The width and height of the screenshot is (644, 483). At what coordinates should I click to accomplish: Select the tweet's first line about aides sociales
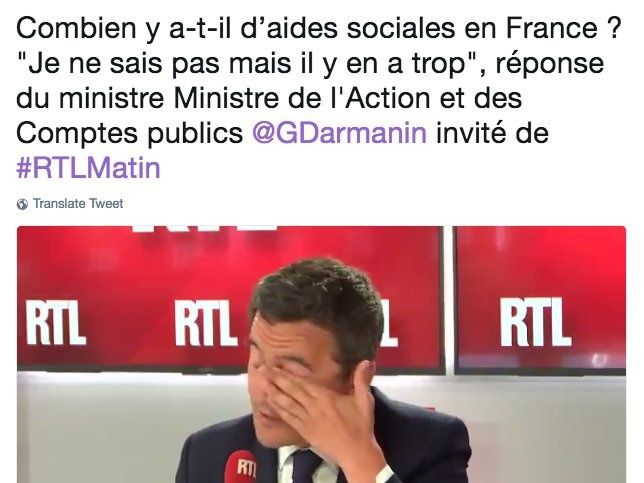tap(318, 29)
